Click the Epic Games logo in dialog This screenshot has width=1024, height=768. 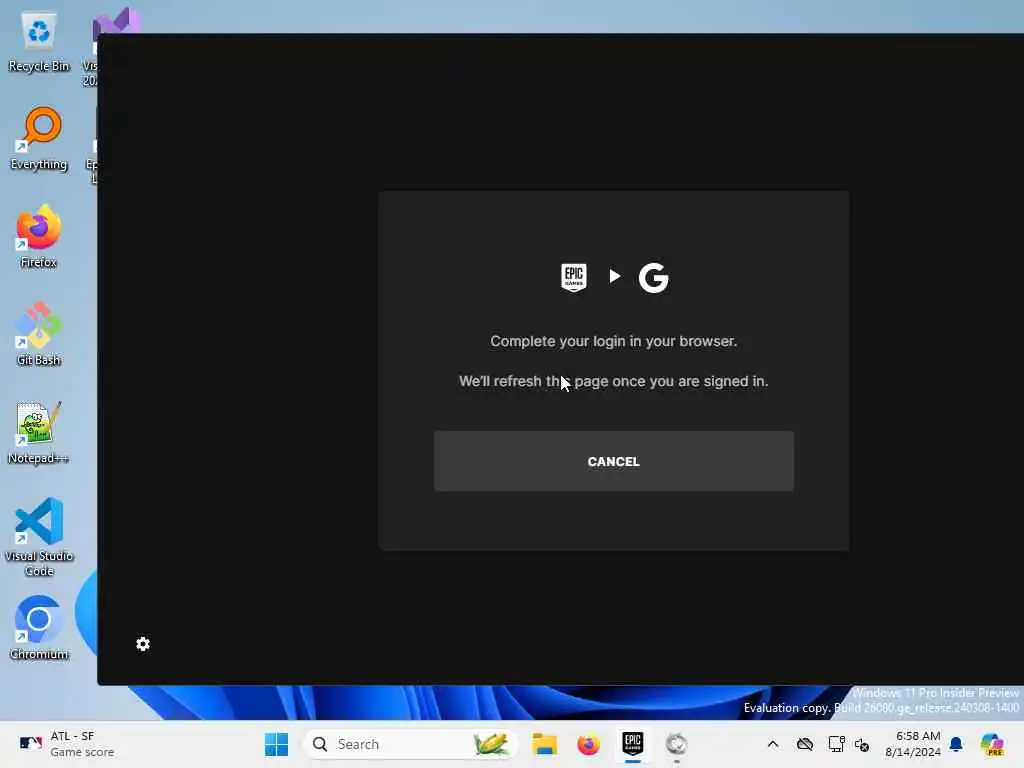574,277
